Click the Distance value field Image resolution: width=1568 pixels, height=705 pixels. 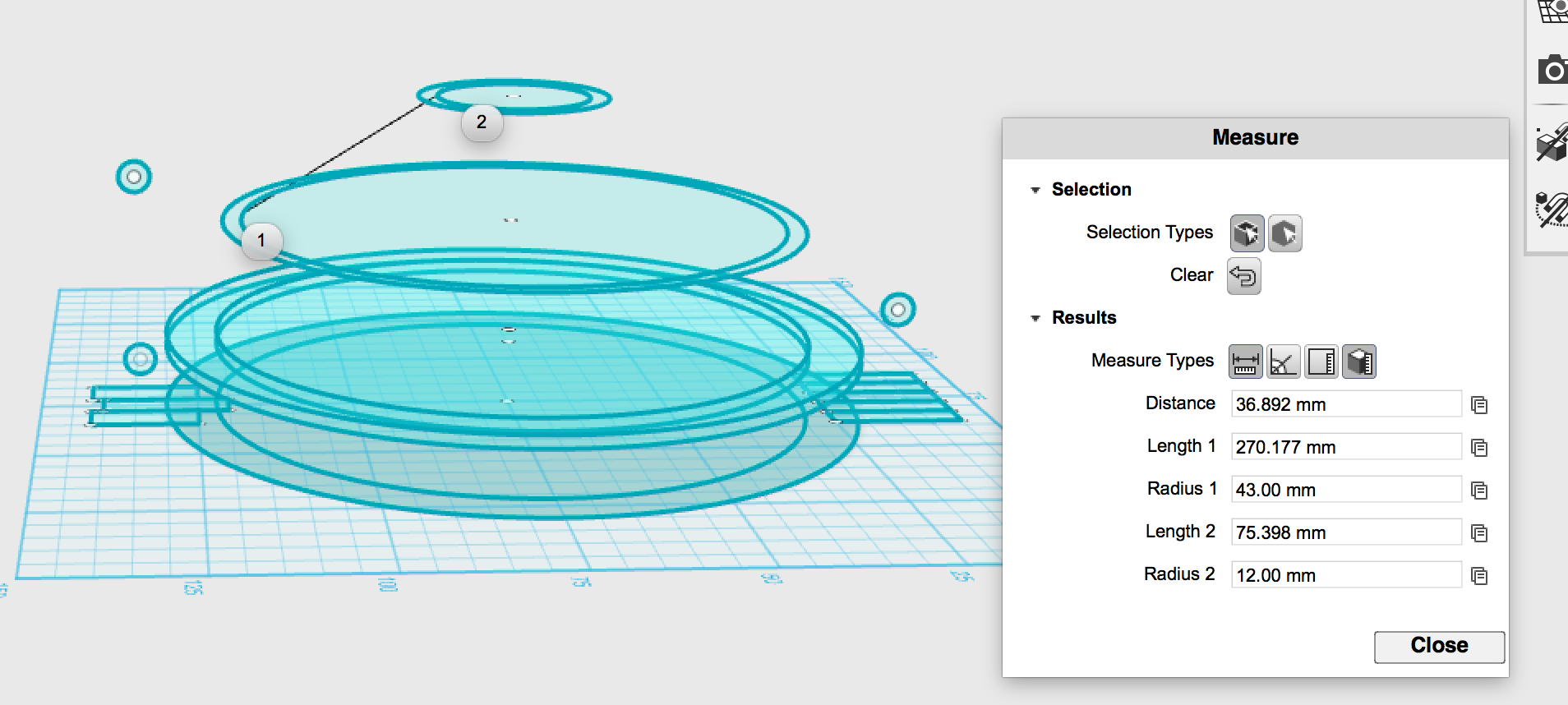tap(1345, 404)
